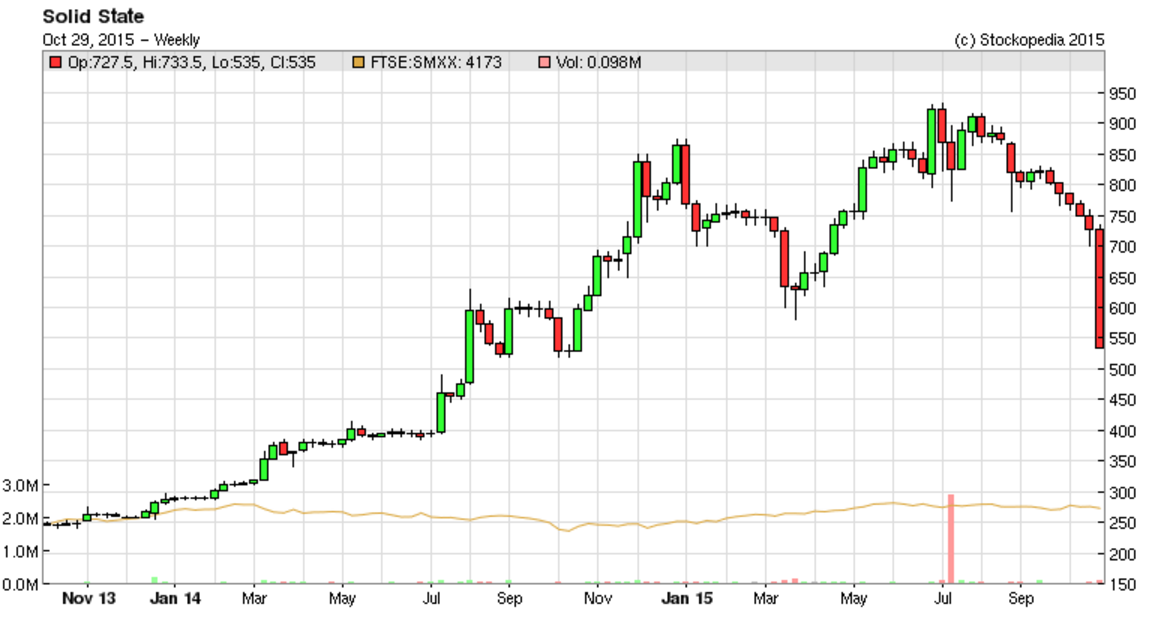Click the final large red candlestick
1156x620 pixels.
[1099, 288]
